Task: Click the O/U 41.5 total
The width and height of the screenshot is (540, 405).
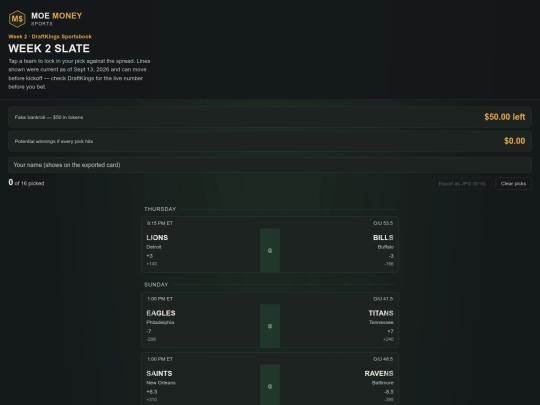Action: pyautogui.click(x=383, y=299)
